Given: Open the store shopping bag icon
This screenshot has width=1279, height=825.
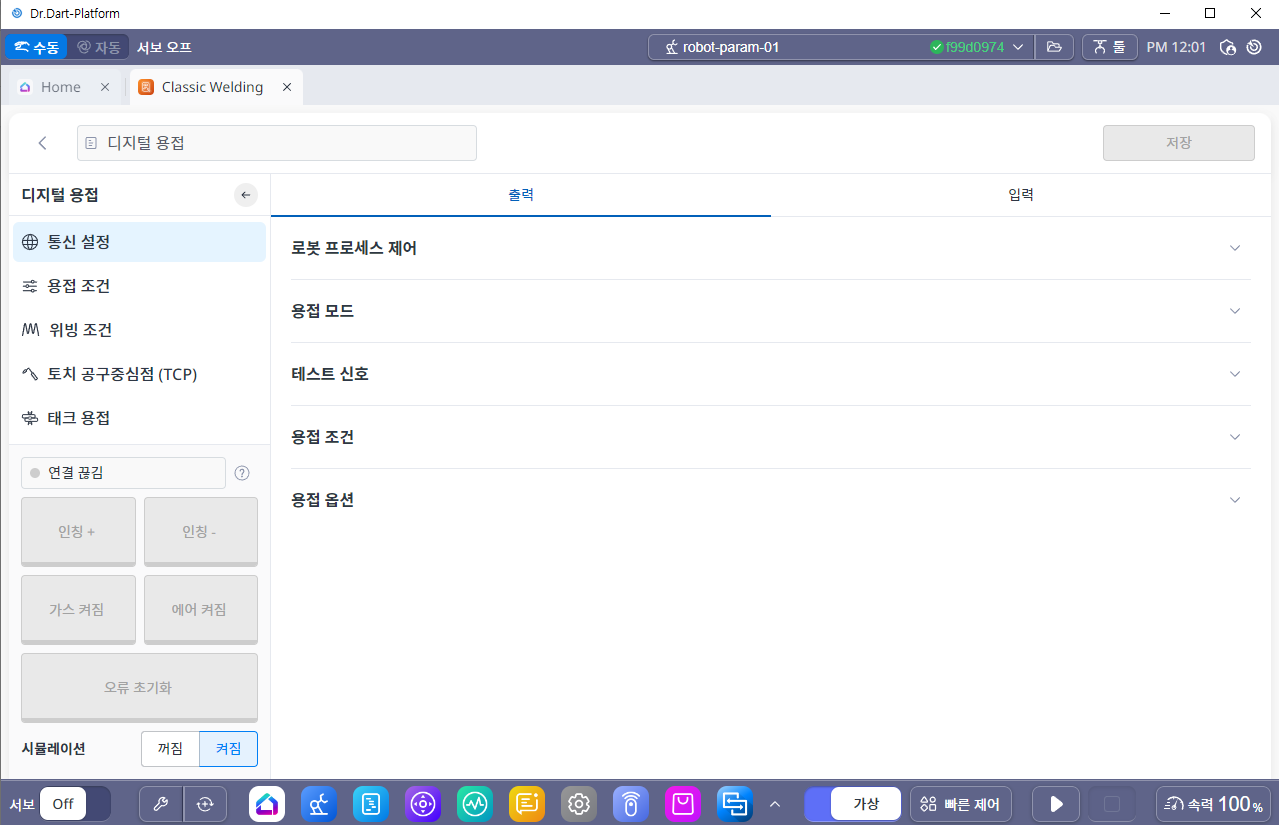Looking at the screenshot, I should pos(683,803).
